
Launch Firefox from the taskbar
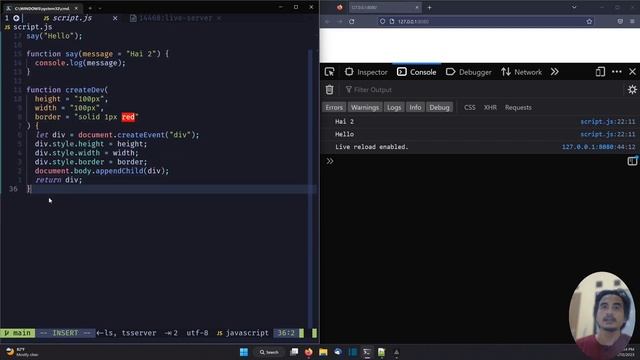click(x=309, y=352)
